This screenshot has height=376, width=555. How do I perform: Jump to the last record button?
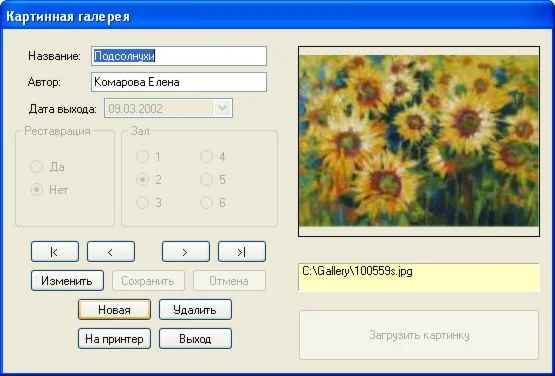click(x=242, y=252)
